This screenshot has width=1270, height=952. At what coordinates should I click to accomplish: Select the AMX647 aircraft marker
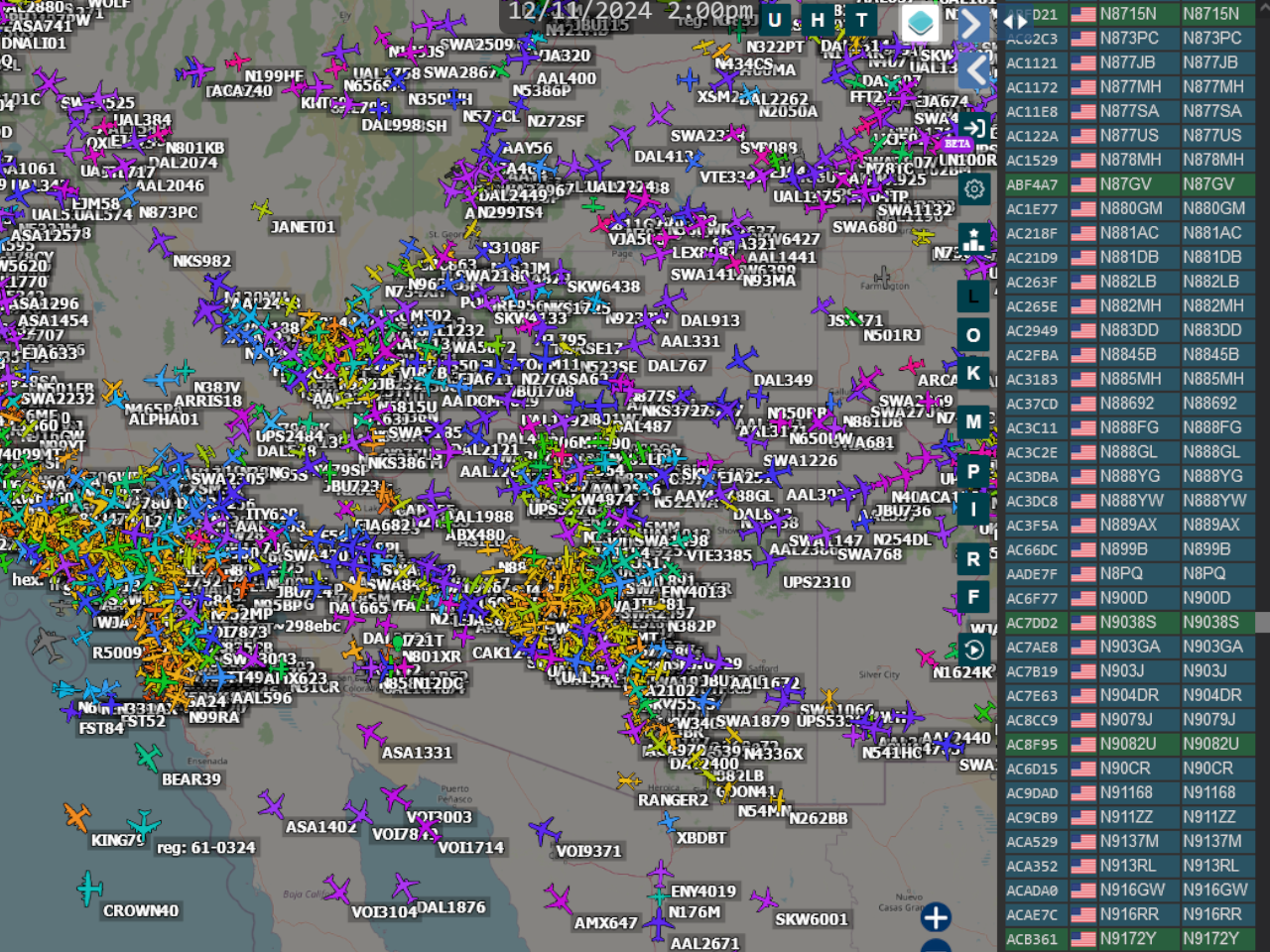(559, 899)
